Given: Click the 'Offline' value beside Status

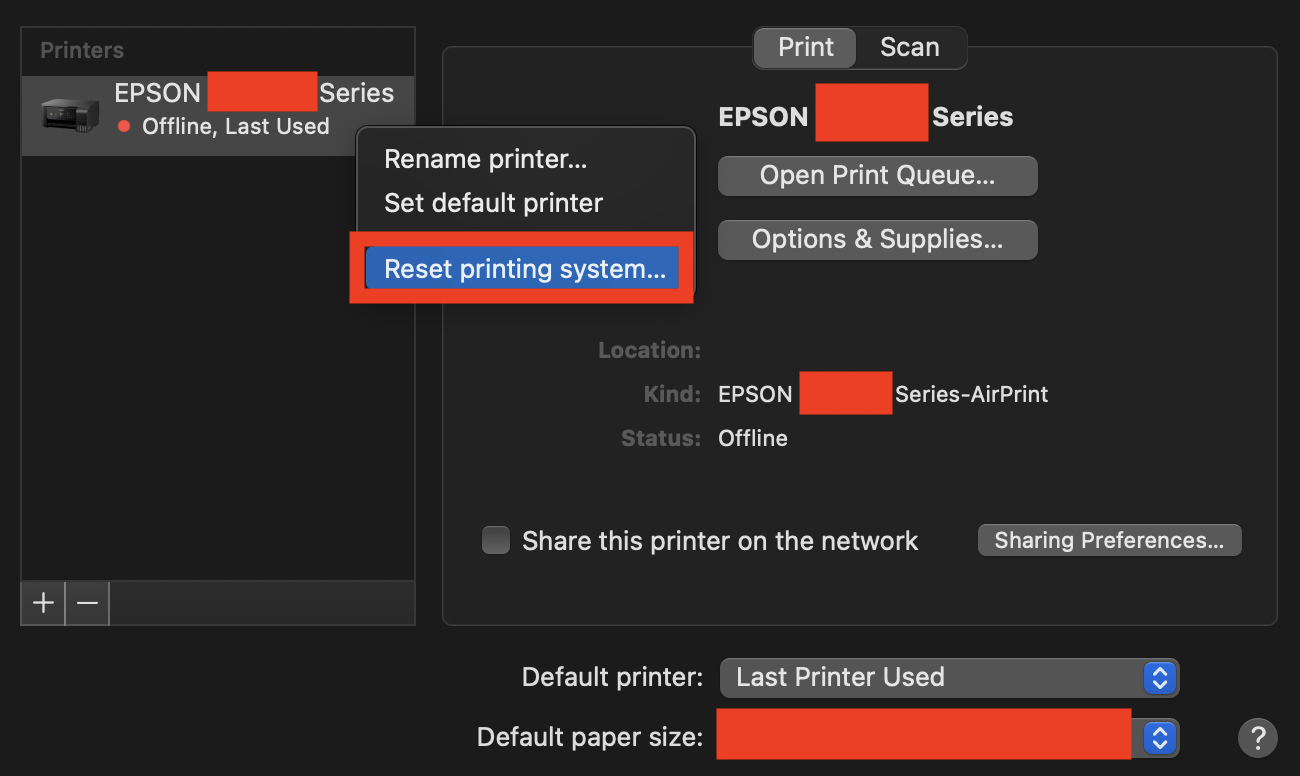Looking at the screenshot, I should pyautogui.click(x=753, y=438).
